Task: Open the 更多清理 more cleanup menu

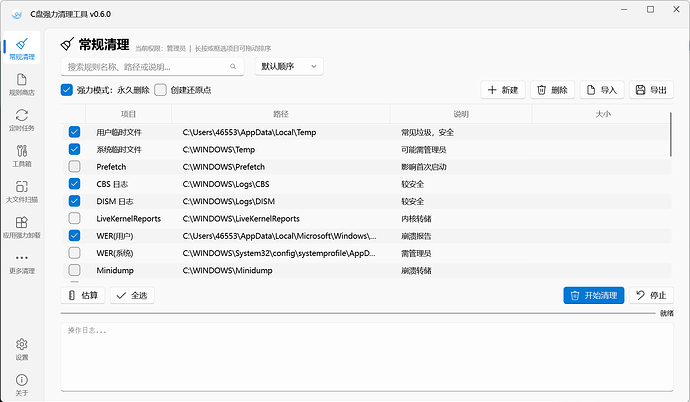Action: (22, 263)
